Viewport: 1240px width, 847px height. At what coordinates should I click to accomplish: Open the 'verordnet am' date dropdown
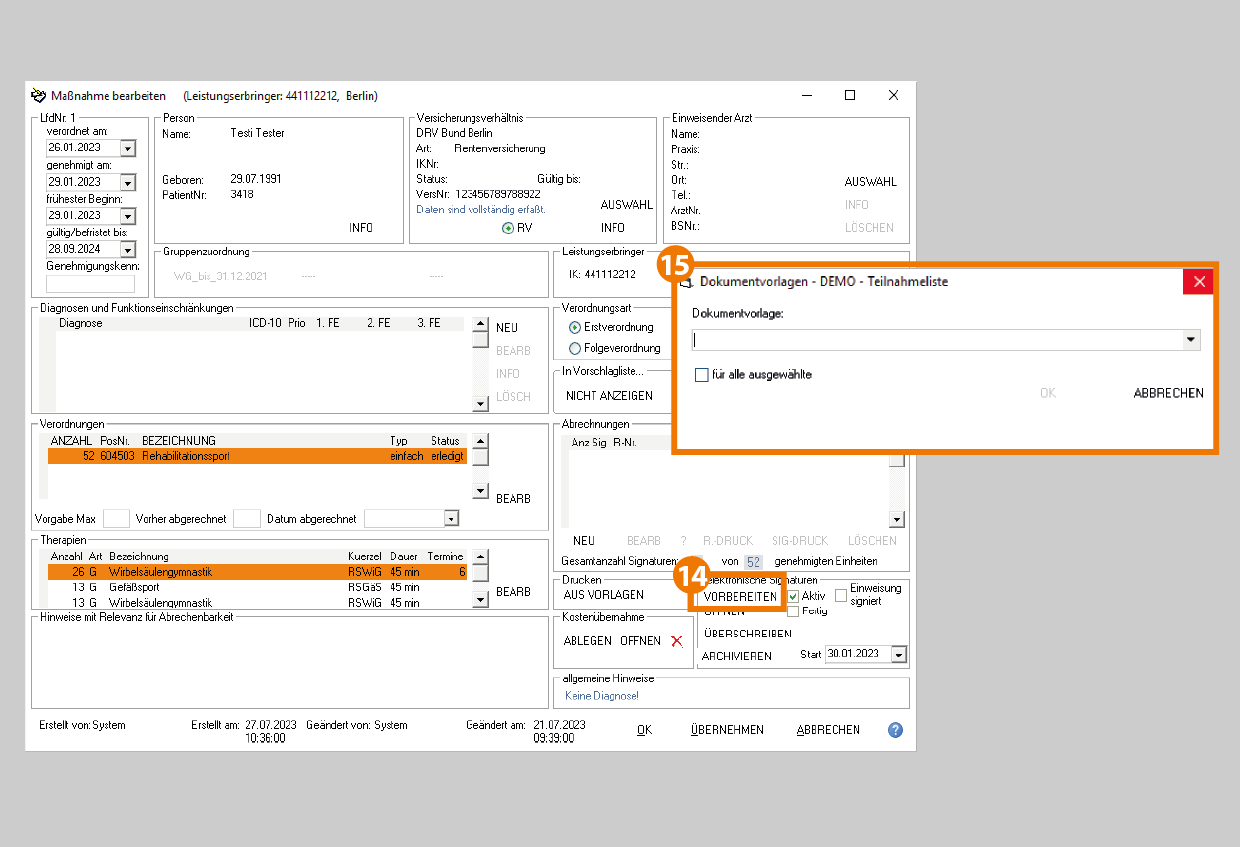point(127,148)
